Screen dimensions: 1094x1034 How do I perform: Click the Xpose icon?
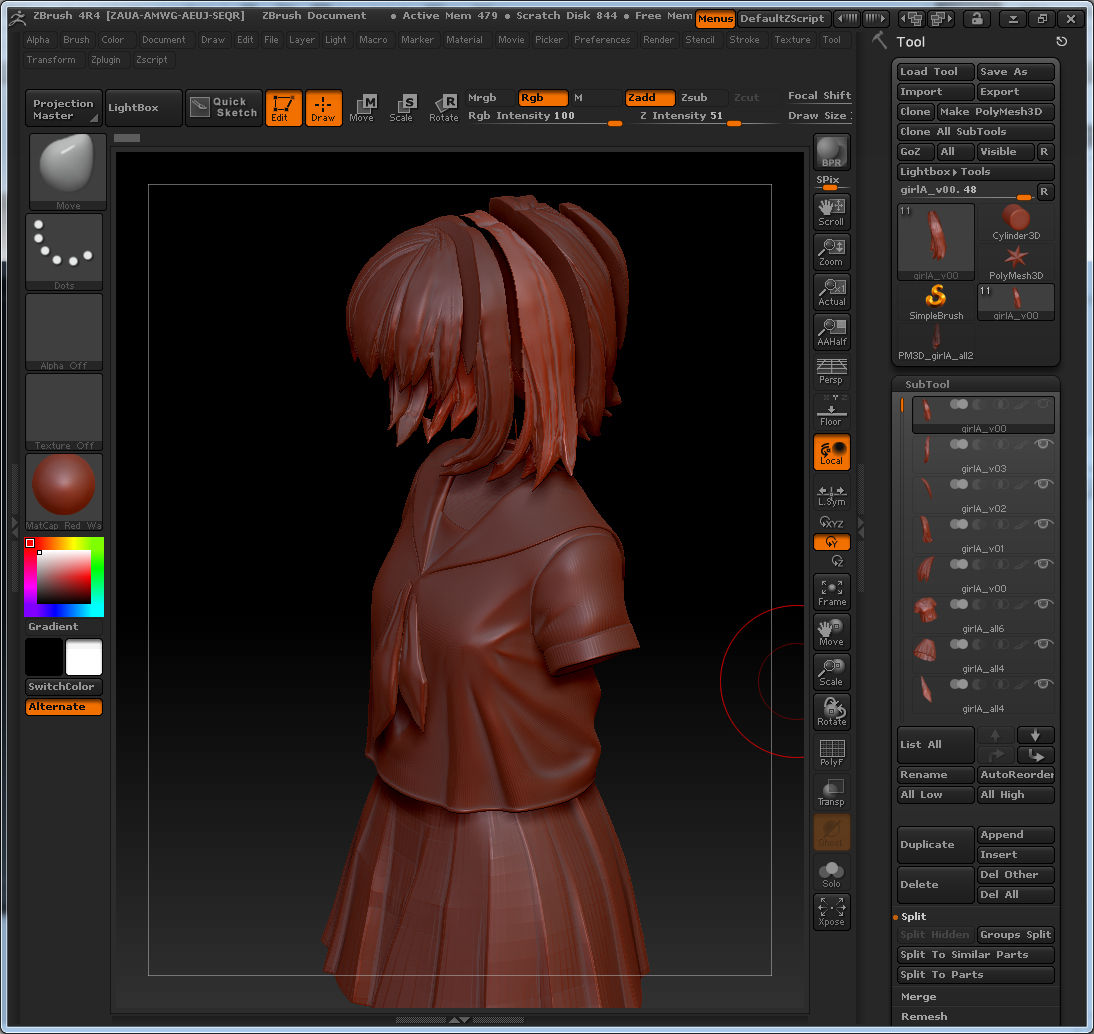831,911
